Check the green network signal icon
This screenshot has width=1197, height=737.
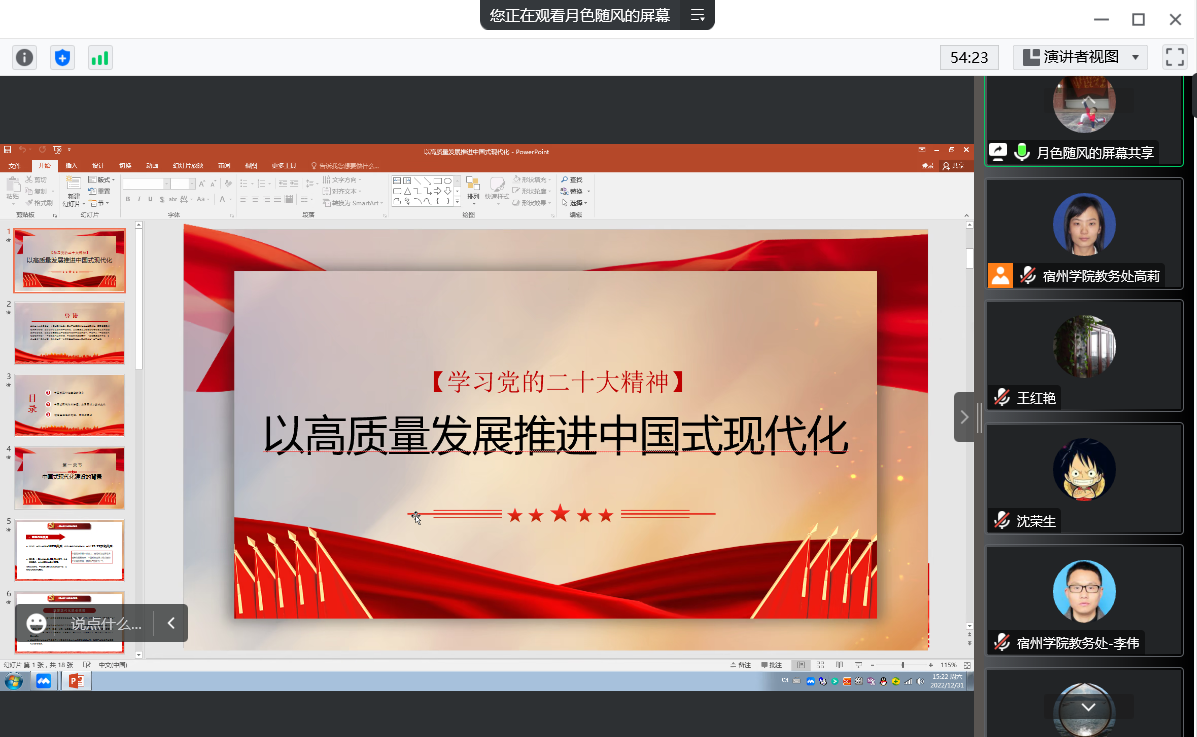(x=100, y=58)
